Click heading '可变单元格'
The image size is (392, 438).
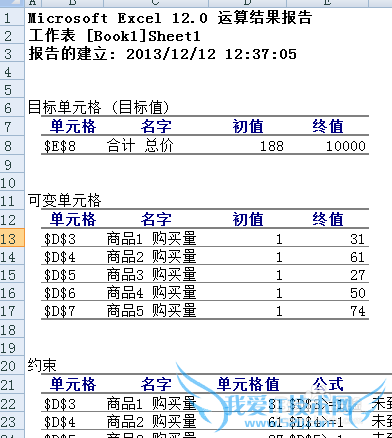64,201
